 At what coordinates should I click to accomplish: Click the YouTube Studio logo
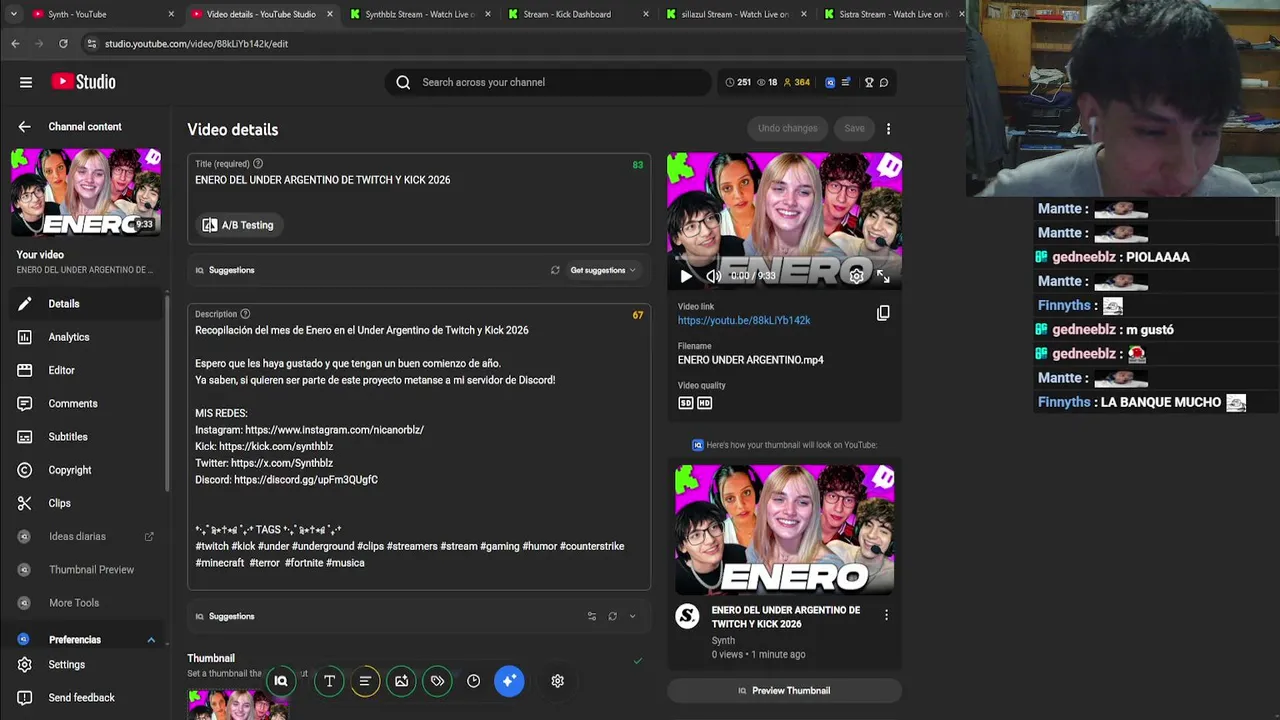tap(83, 82)
